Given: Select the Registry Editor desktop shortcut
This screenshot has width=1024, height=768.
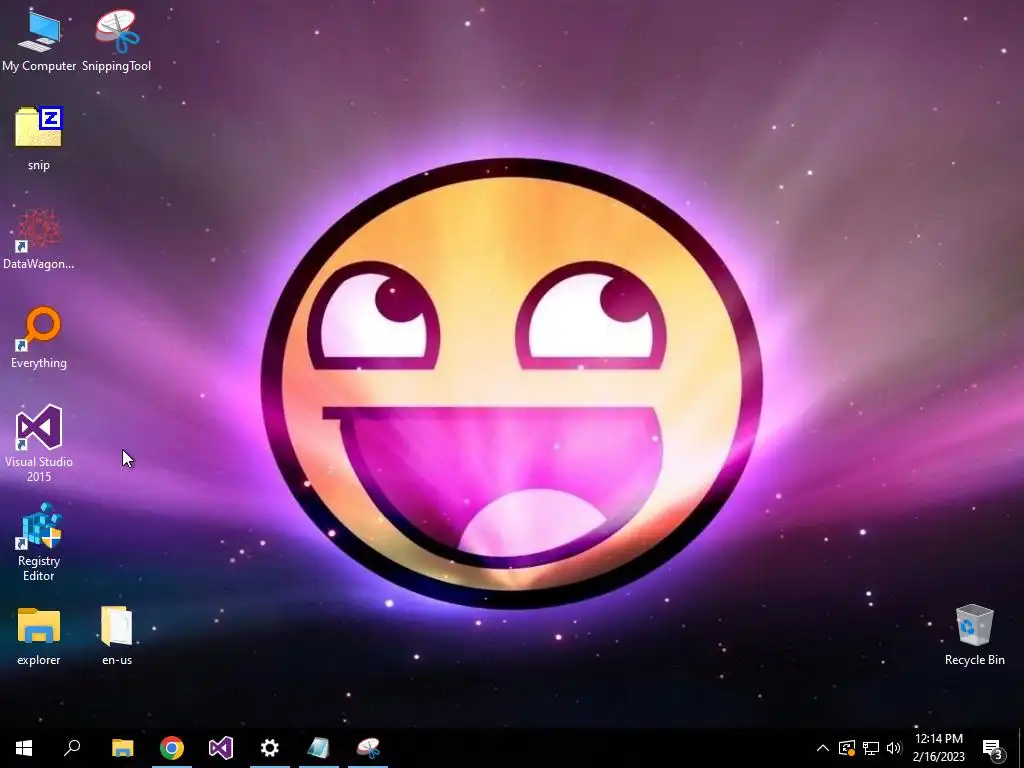Looking at the screenshot, I should [x=39, y=542].
